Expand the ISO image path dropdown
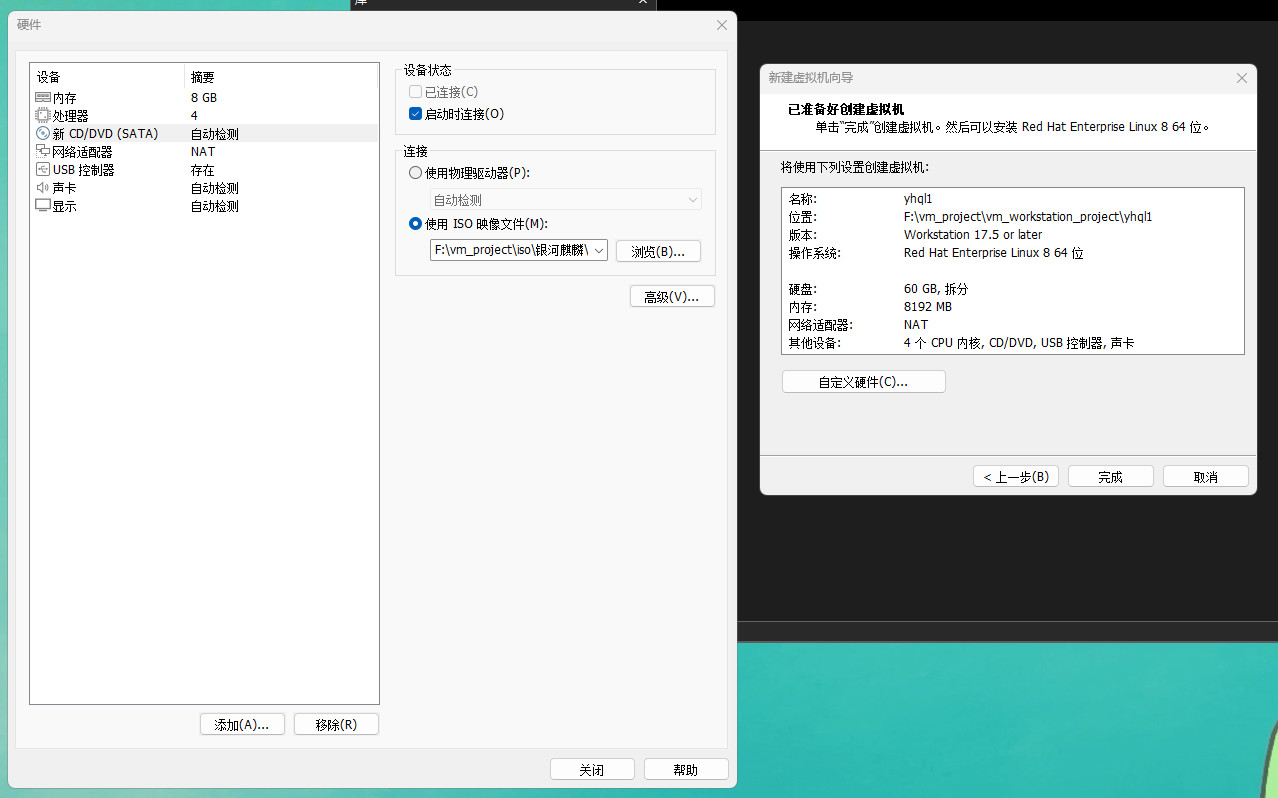 [x=598, y=251]
